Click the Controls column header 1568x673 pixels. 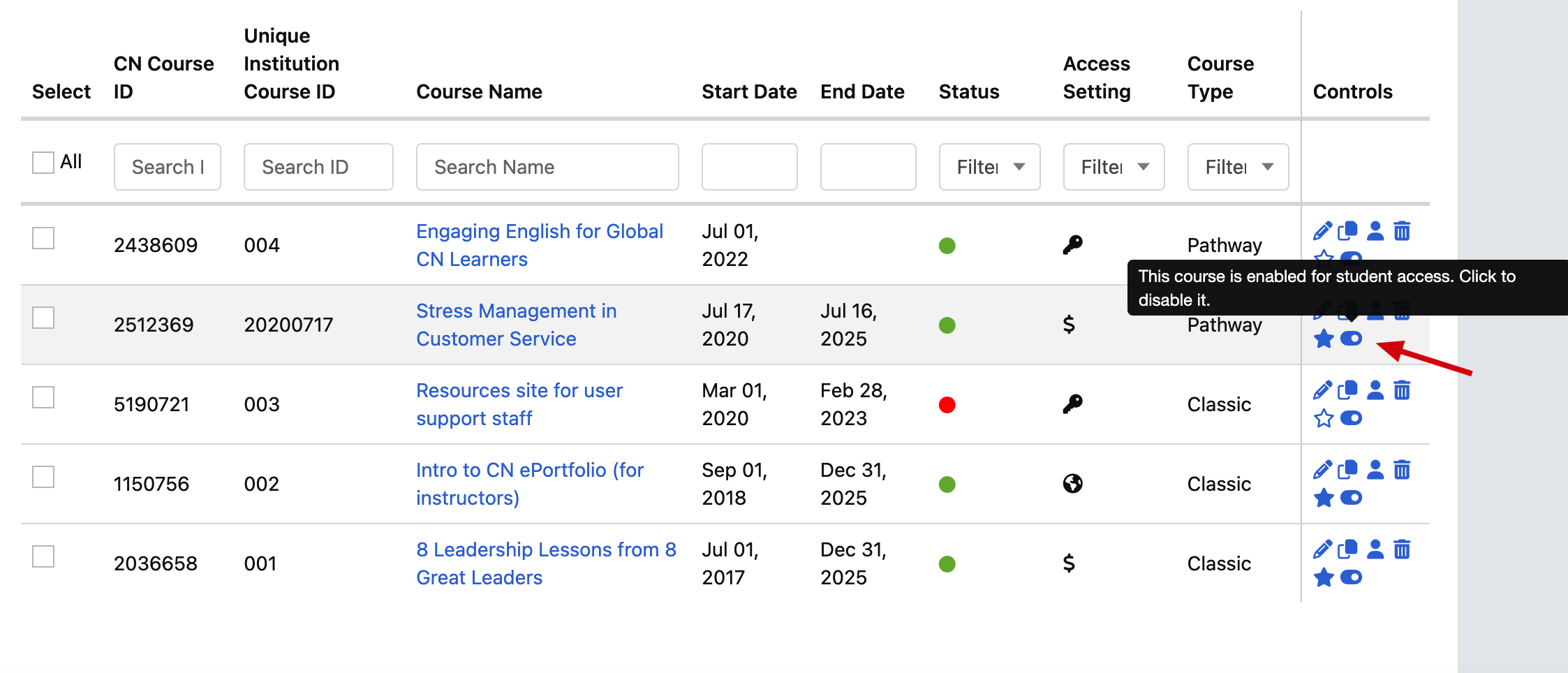coord(1352,91)
